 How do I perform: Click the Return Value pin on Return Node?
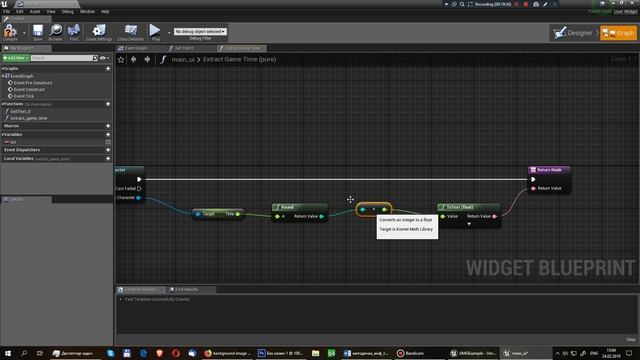[533, 188]
